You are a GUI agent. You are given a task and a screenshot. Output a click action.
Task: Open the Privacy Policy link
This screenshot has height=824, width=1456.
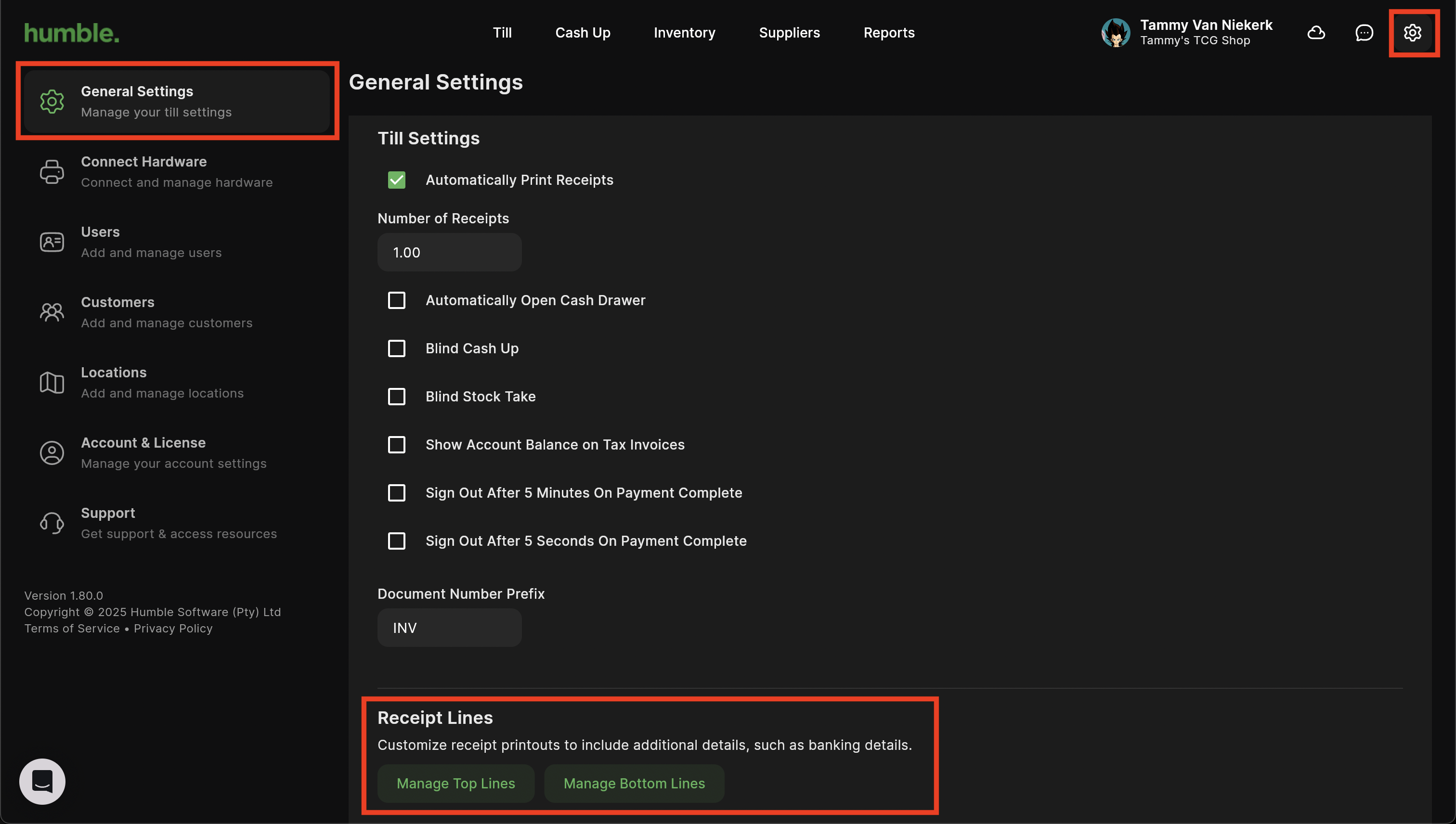(173, 628)
